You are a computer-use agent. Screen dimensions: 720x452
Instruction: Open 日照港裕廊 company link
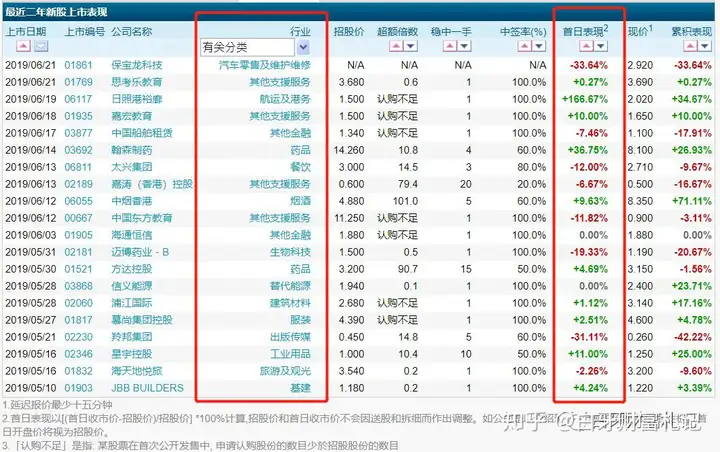[136, 99]
